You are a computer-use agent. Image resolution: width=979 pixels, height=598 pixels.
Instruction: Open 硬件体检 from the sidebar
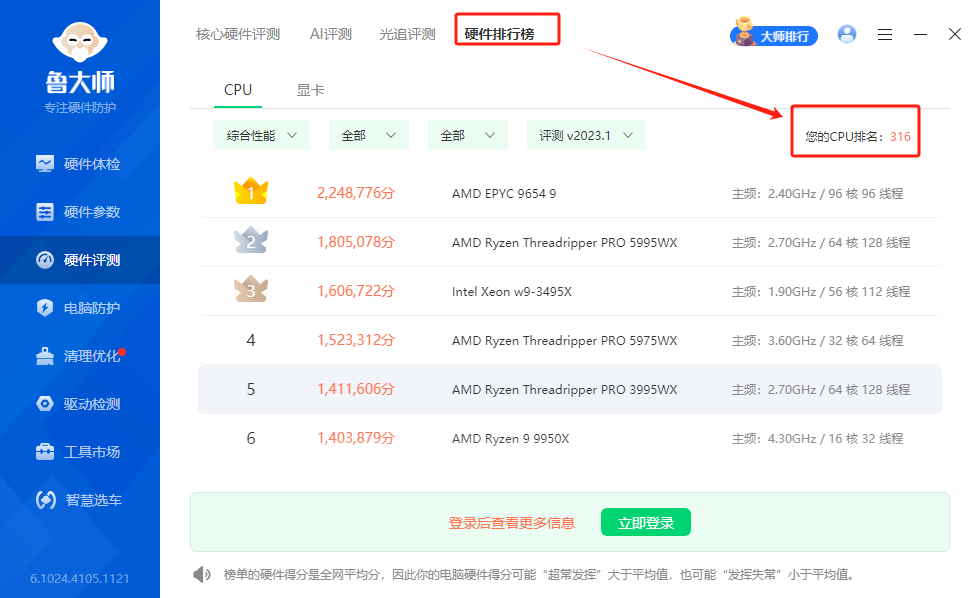[80, 164]
